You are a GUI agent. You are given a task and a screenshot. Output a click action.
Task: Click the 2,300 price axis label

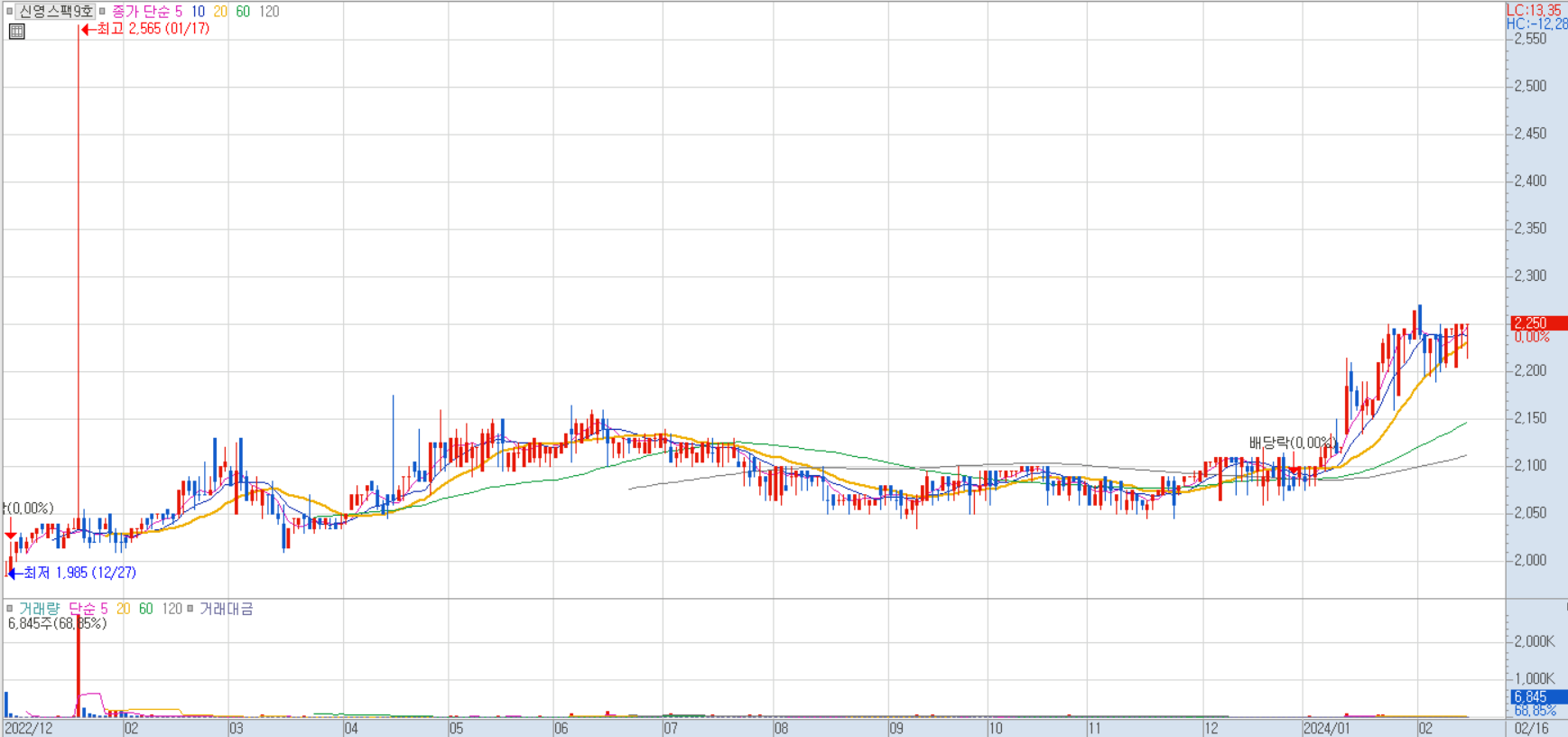click(x=1530, y=275)
